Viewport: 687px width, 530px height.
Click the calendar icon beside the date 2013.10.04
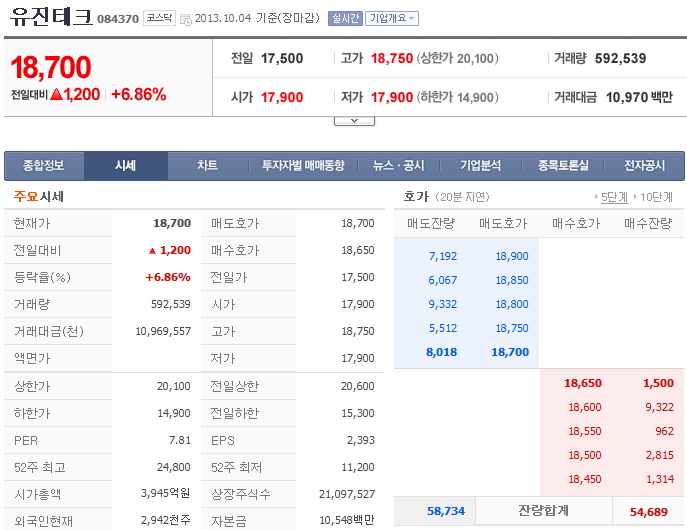tap(186, 19)
